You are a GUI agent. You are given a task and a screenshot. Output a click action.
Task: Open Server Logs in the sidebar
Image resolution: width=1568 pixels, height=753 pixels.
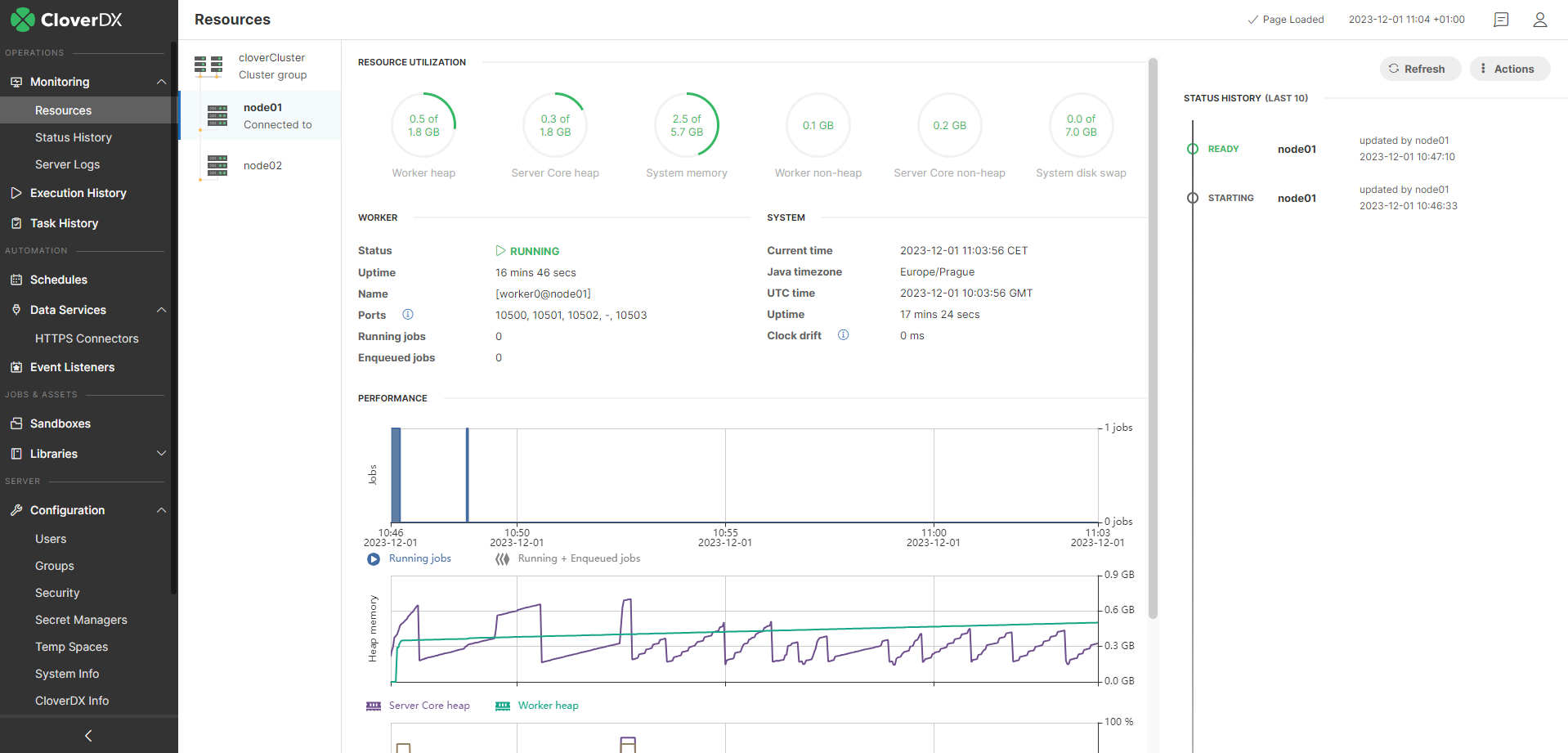click(67, 164)
